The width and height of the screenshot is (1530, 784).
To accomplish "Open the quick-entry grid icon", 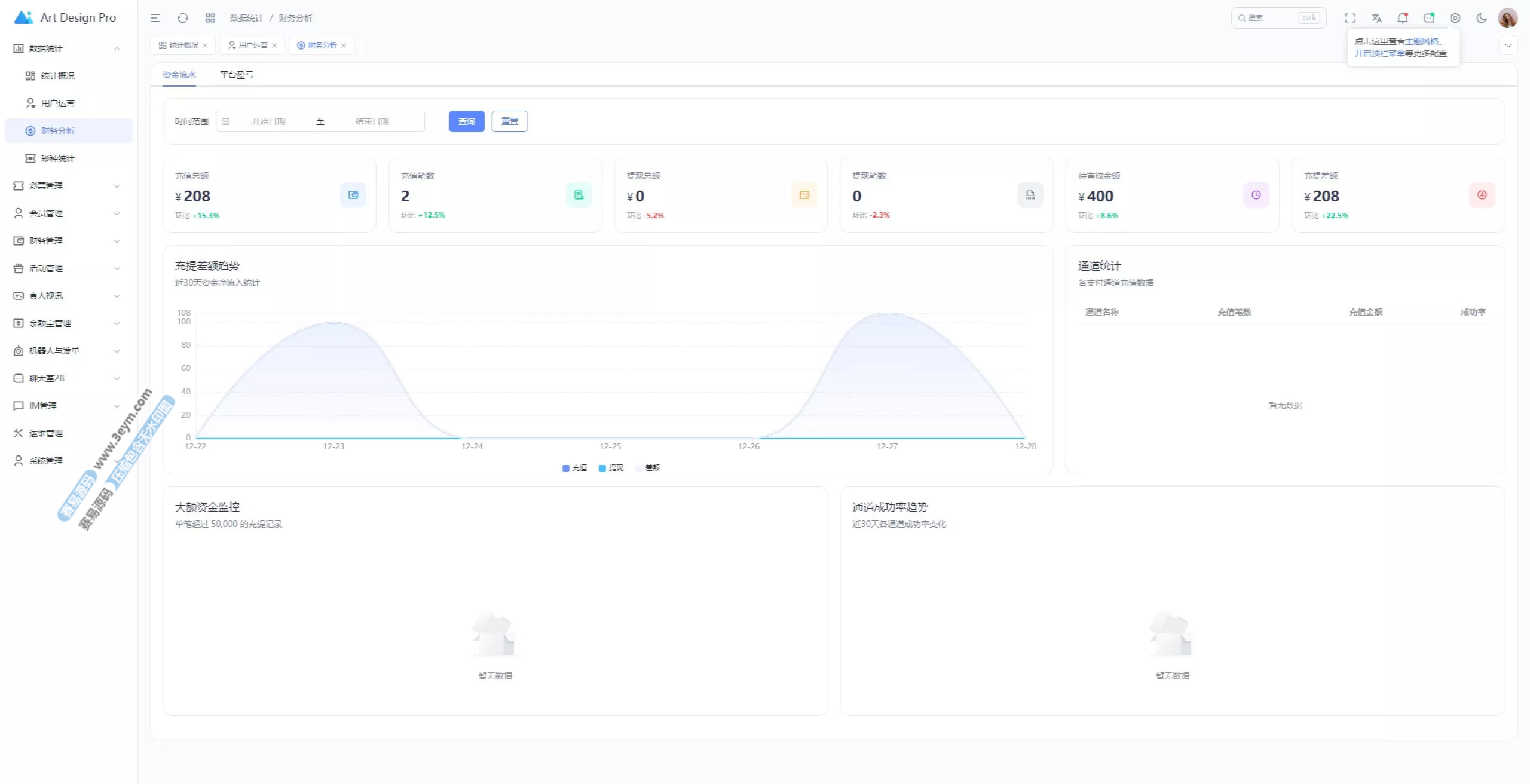I will [x=210, y=18].
